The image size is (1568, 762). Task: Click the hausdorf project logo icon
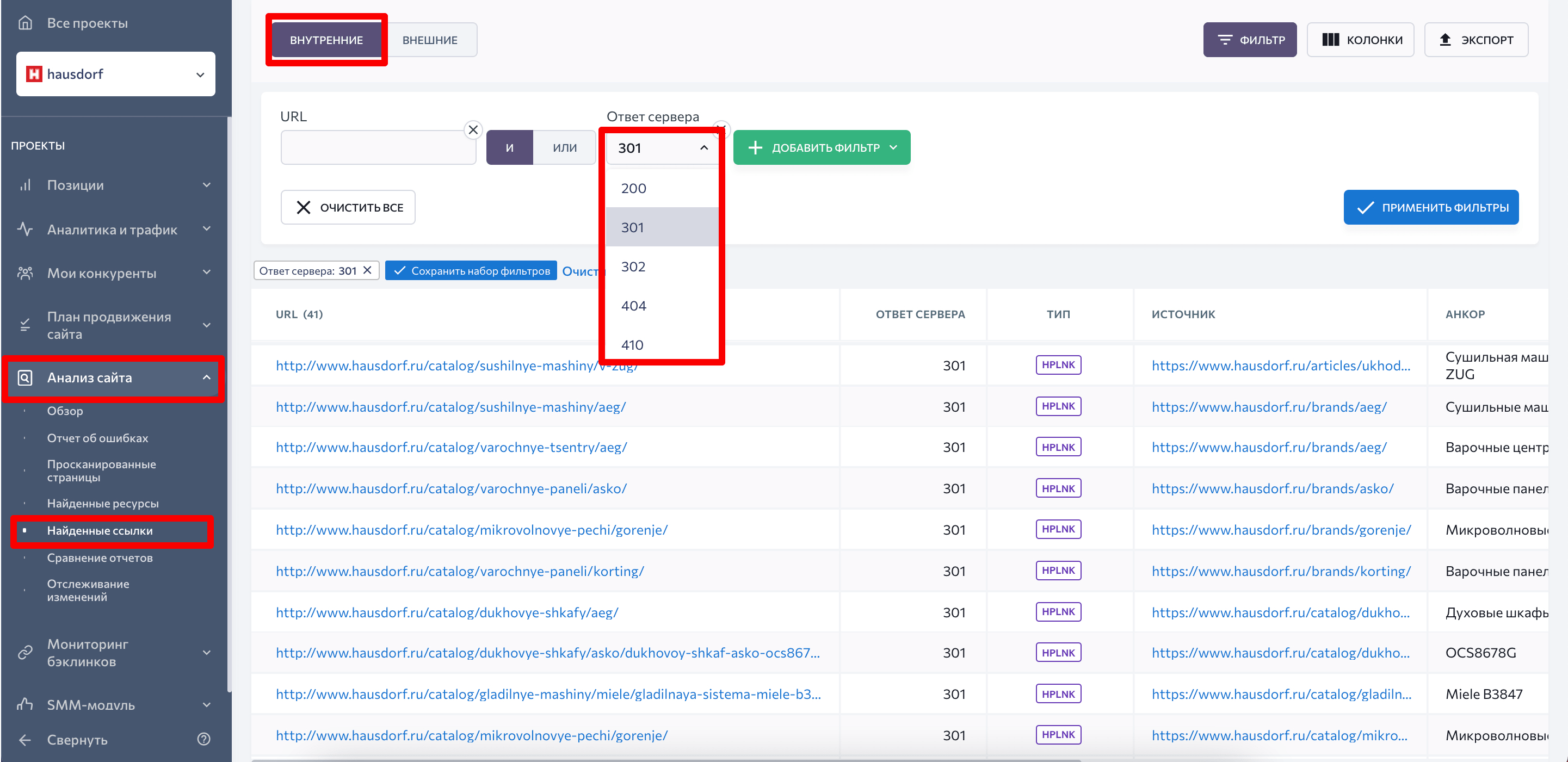point(34,75)
